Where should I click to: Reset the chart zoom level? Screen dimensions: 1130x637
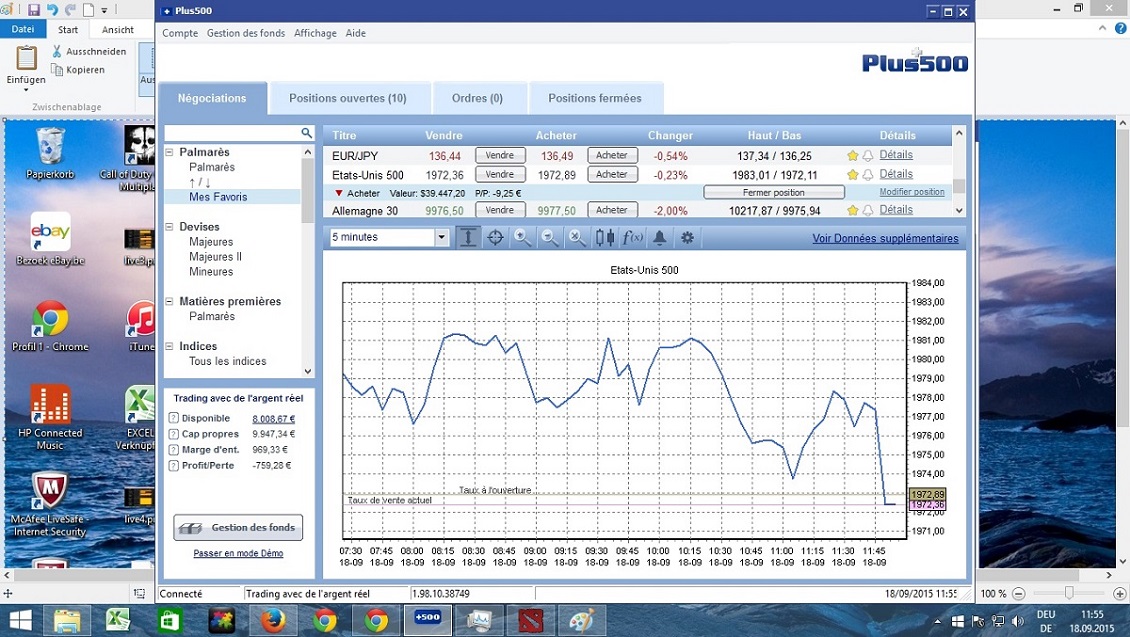pos(578,237)
